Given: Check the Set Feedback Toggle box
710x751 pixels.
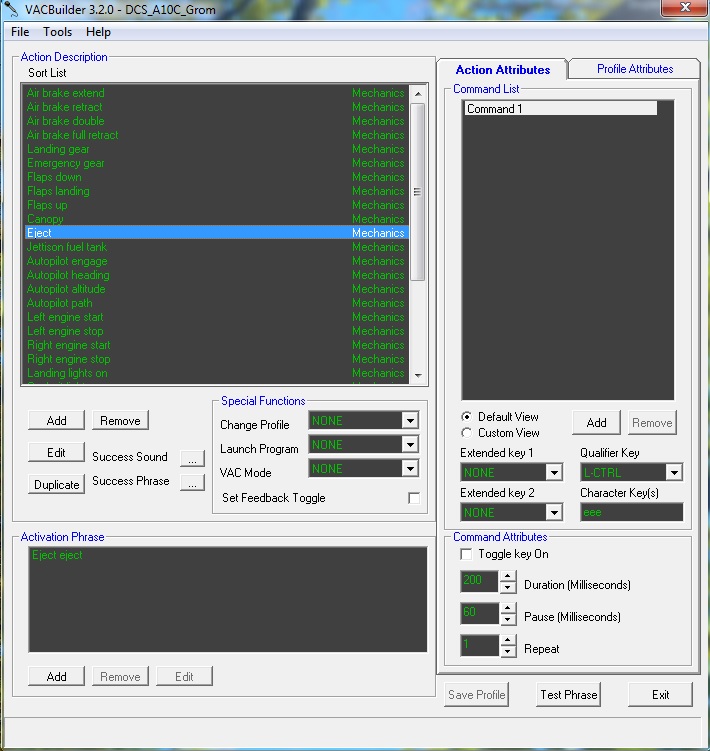Looking at the screenshot, I should pyautogui.click(x=414, y=498).
